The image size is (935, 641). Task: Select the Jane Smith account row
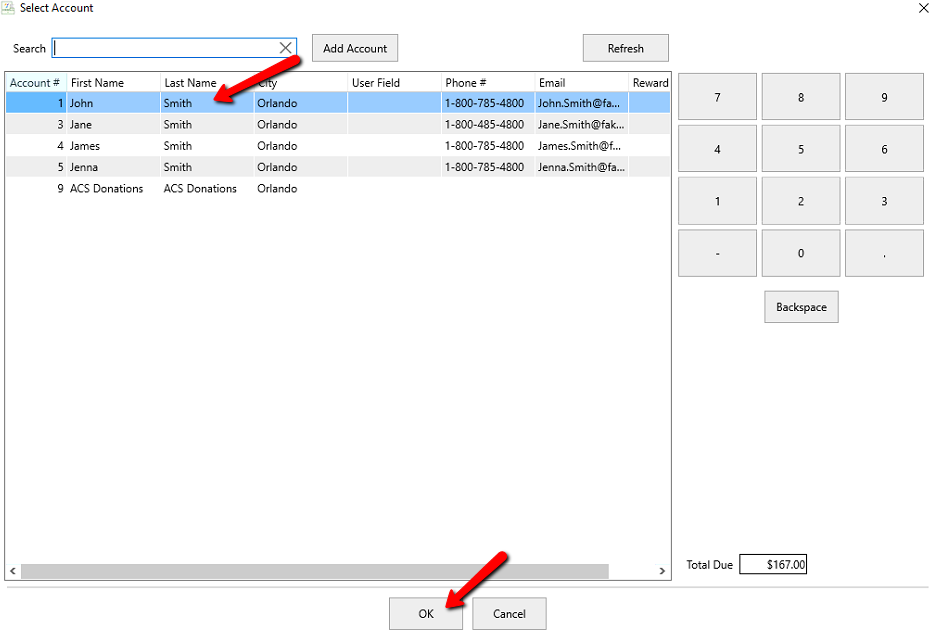coord(338,124)
